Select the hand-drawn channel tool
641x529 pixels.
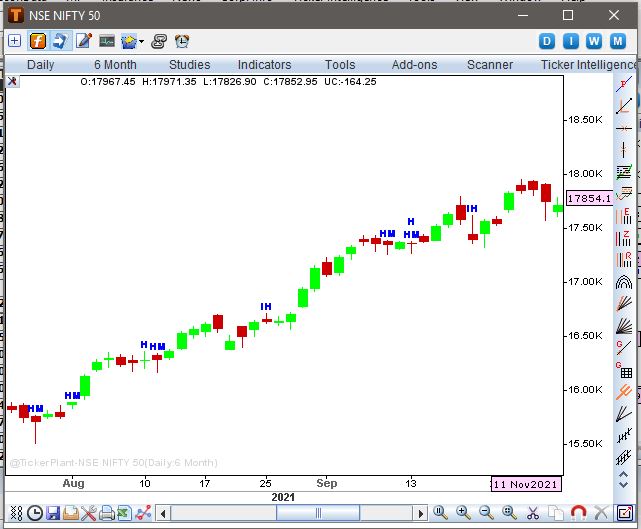point(624,194)
